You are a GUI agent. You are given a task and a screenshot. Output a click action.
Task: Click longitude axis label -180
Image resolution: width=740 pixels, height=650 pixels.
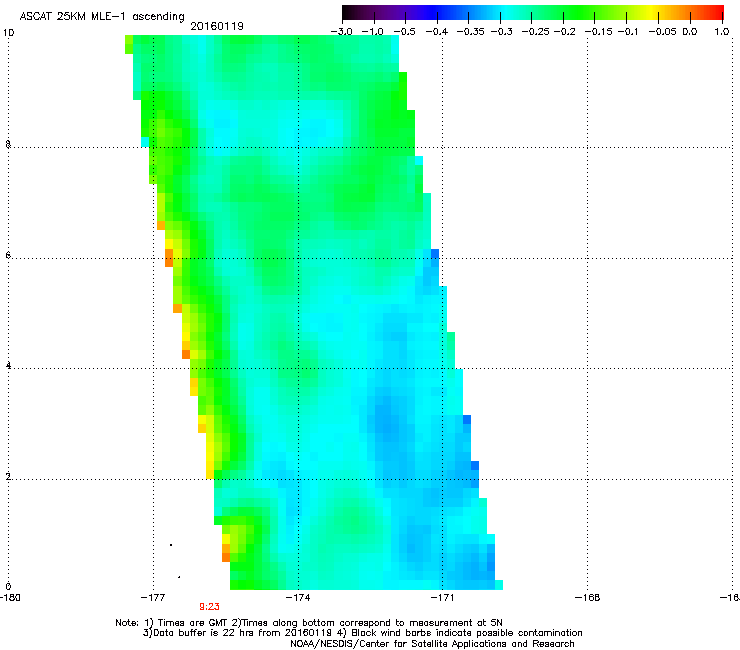tap(9, 598)
